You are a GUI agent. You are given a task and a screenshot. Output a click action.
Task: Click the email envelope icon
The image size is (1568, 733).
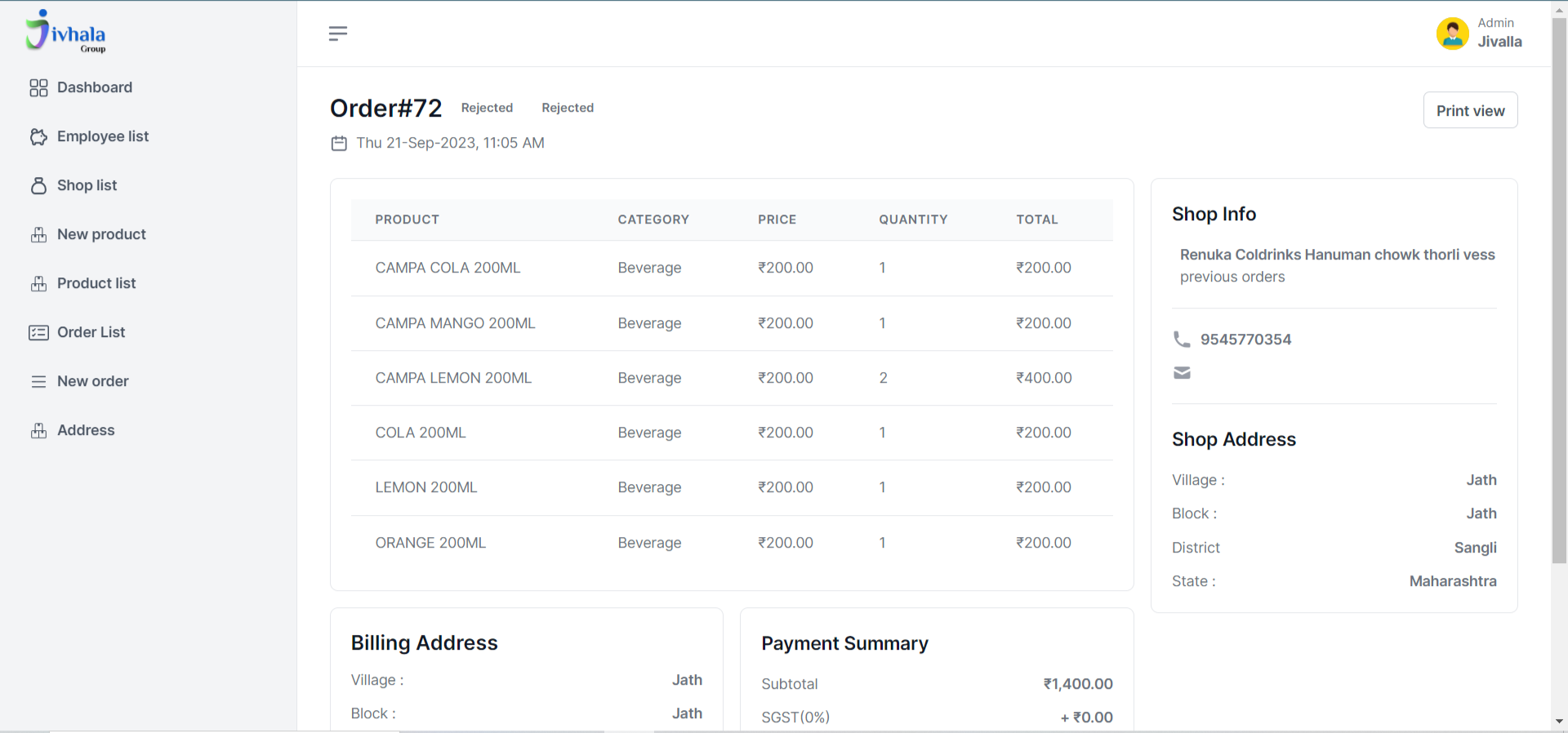coord(1182,373)
